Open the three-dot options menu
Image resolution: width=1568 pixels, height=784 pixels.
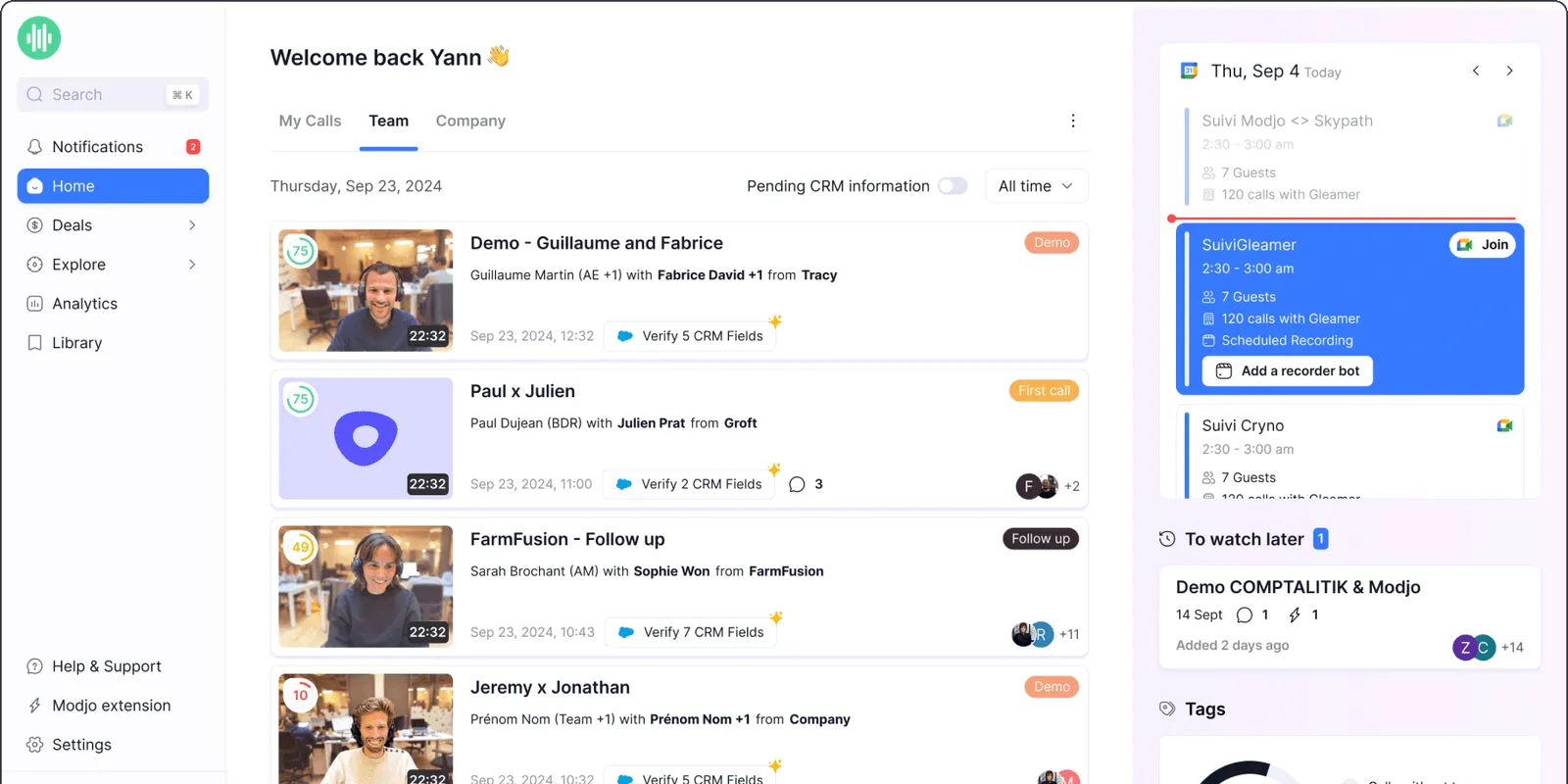[x=1073, y=121]
